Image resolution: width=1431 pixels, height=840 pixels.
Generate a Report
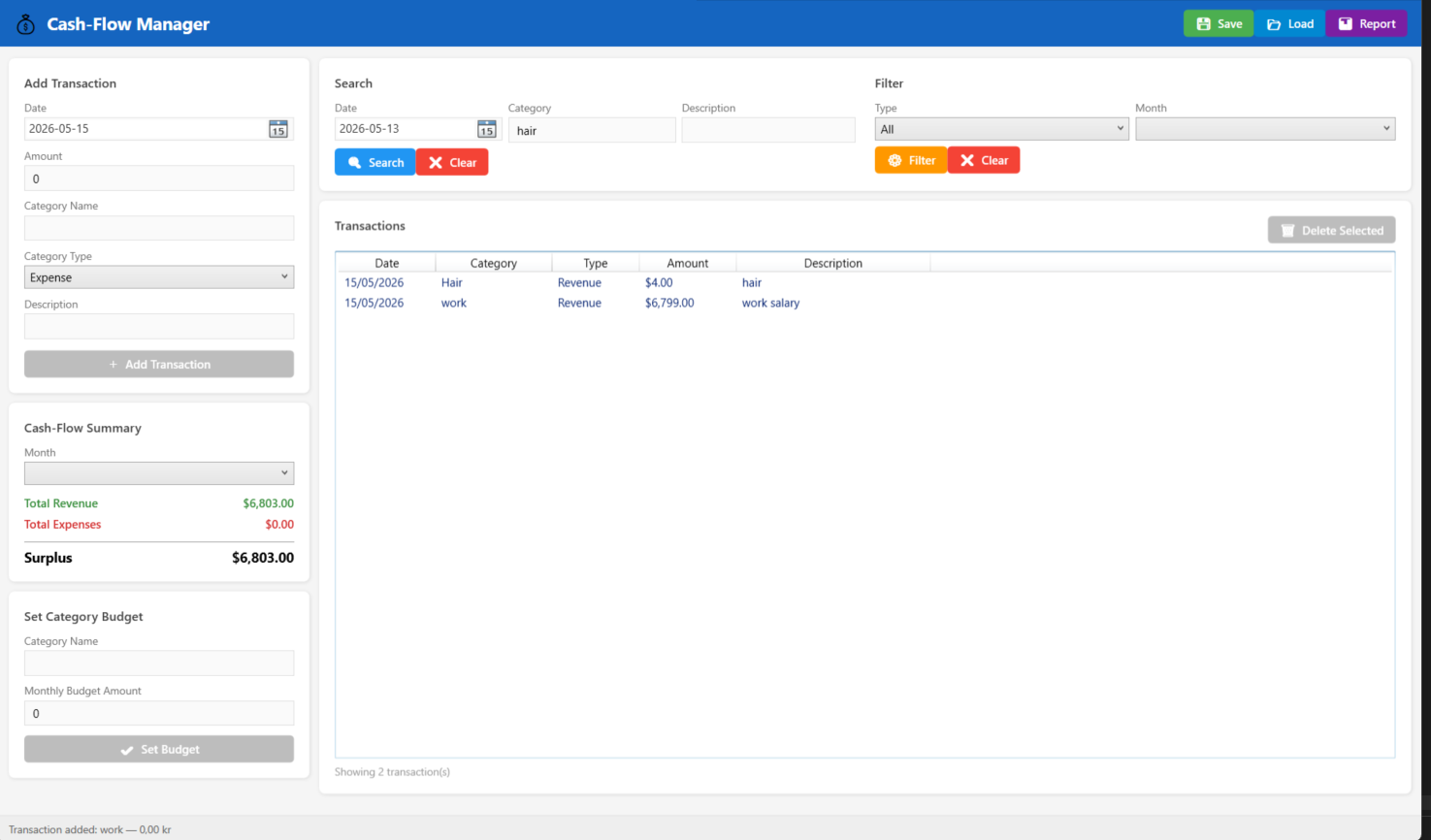pos(1367,24)
